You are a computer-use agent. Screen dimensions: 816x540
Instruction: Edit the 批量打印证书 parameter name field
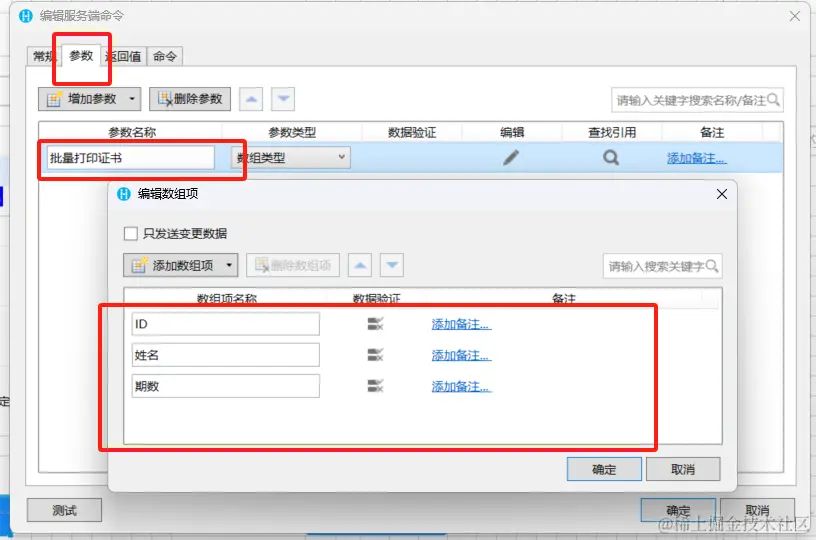(131, 158)
